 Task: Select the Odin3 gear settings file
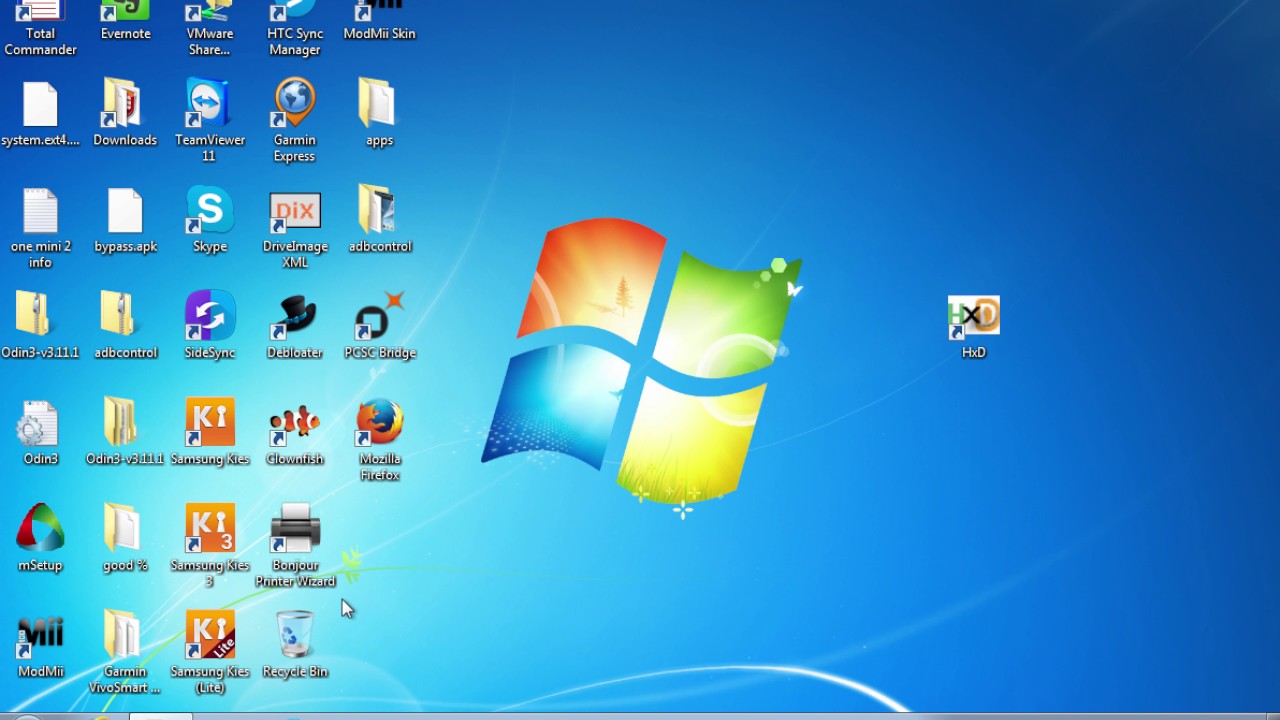(40, 432)
